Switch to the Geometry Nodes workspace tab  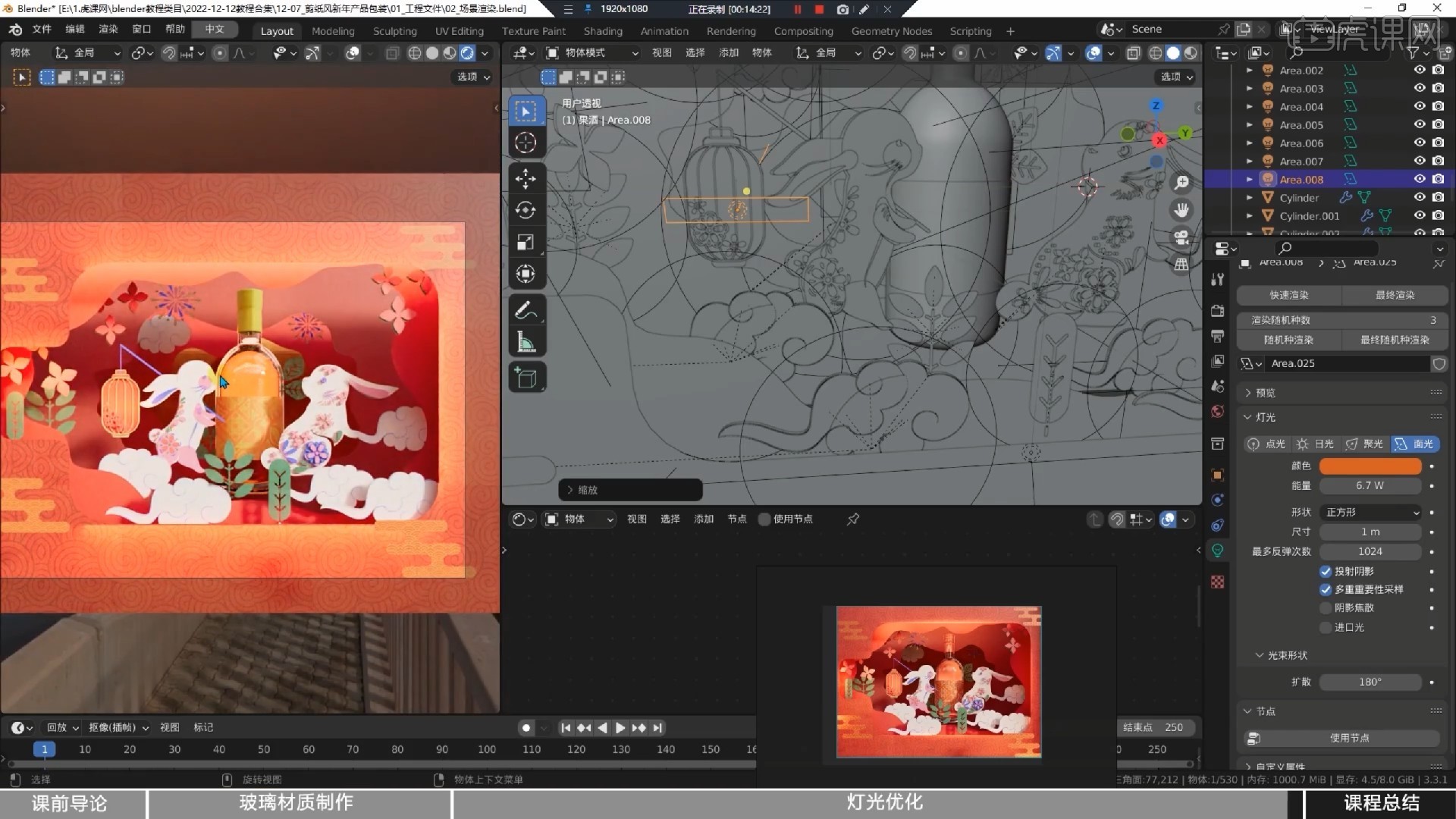tap(891, 31)
